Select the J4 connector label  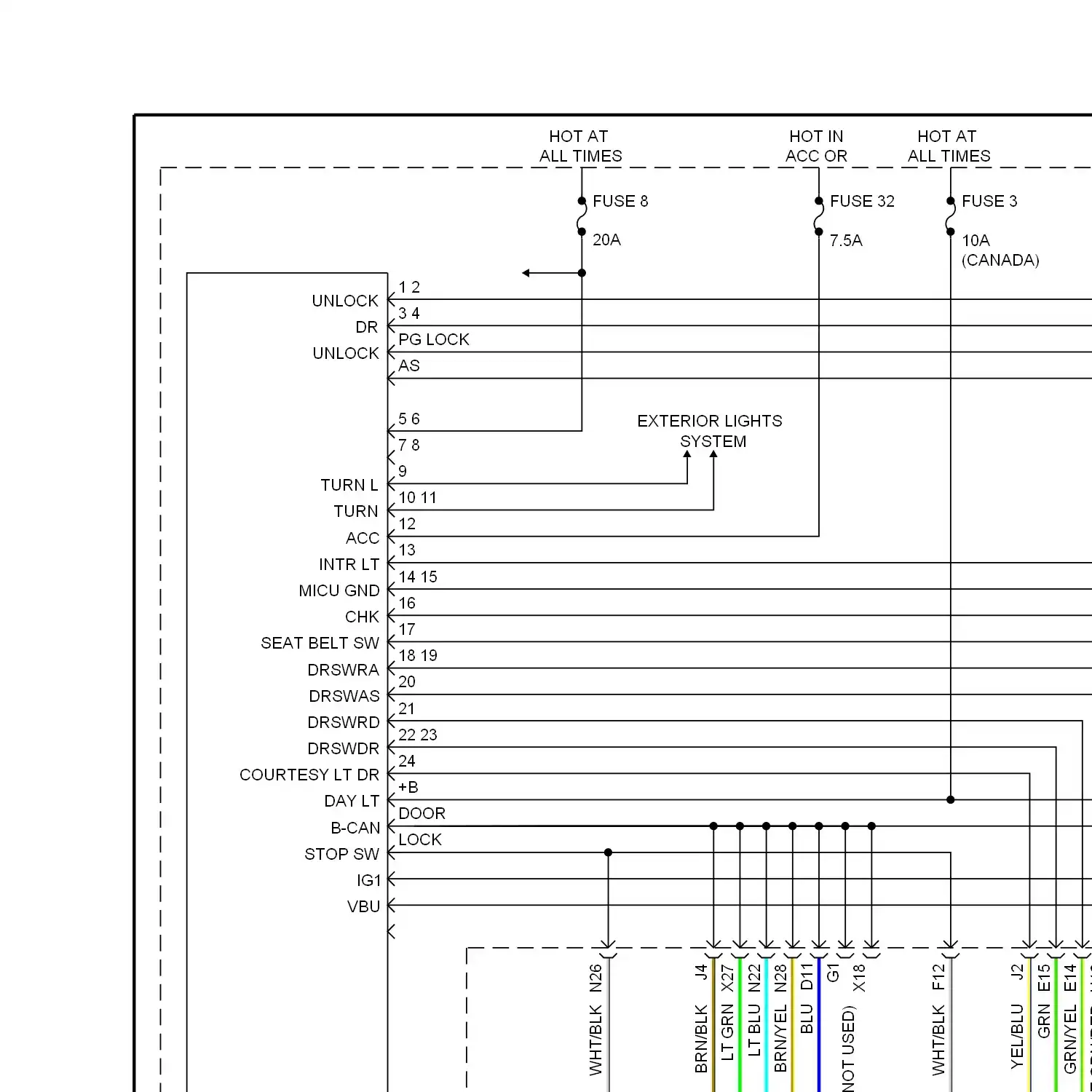coord(701,972)
